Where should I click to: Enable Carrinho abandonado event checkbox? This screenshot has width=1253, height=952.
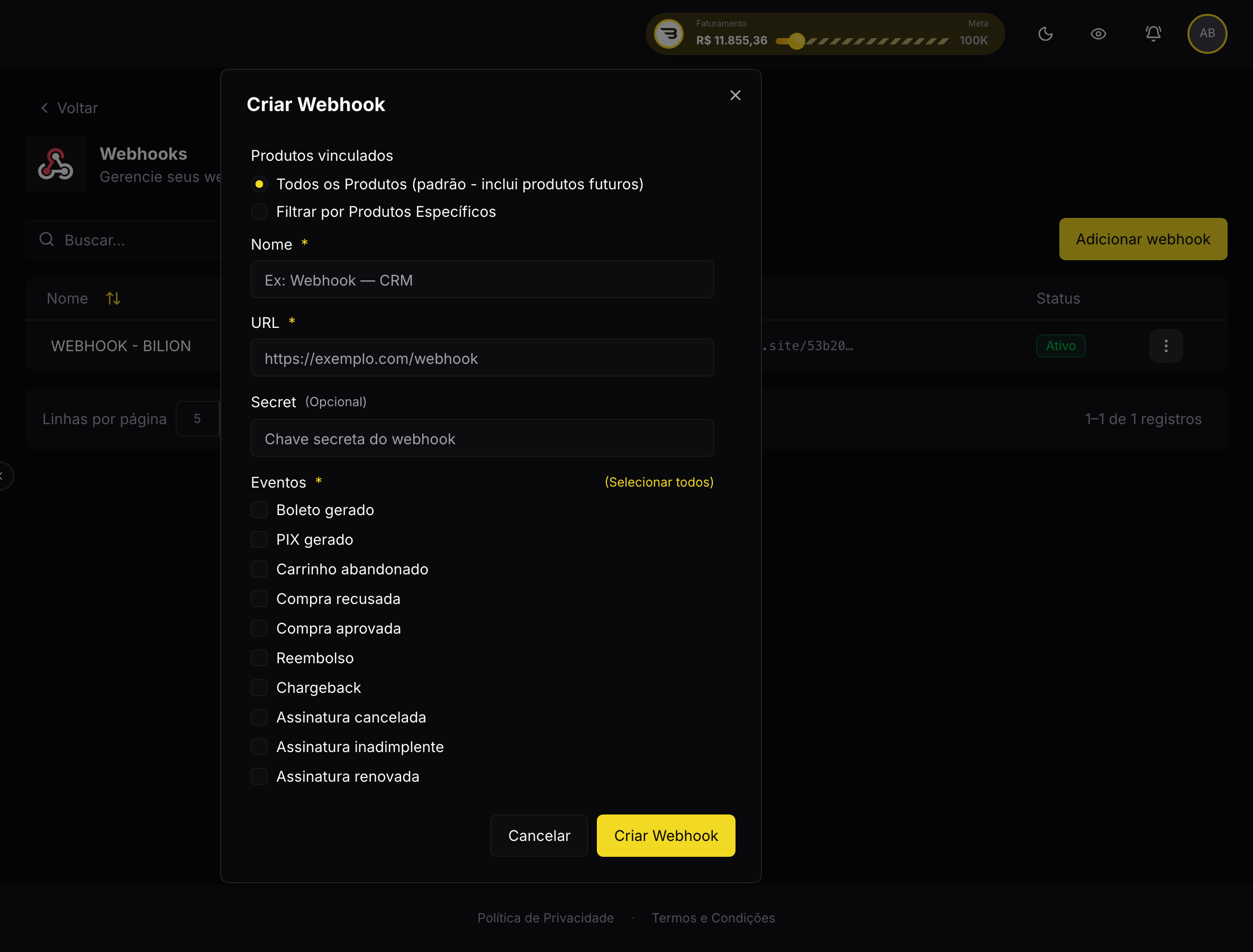point(259,569)
